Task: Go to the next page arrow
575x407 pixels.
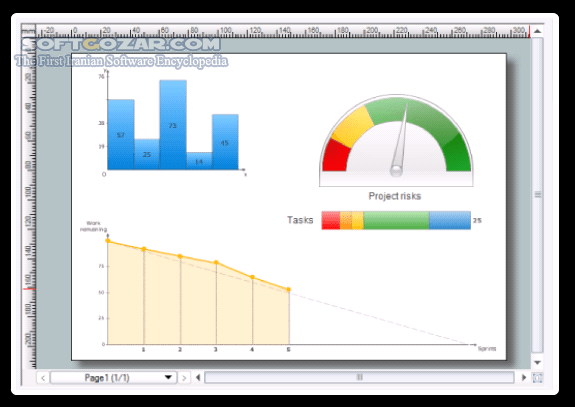Action: click(x=184, y=378)
